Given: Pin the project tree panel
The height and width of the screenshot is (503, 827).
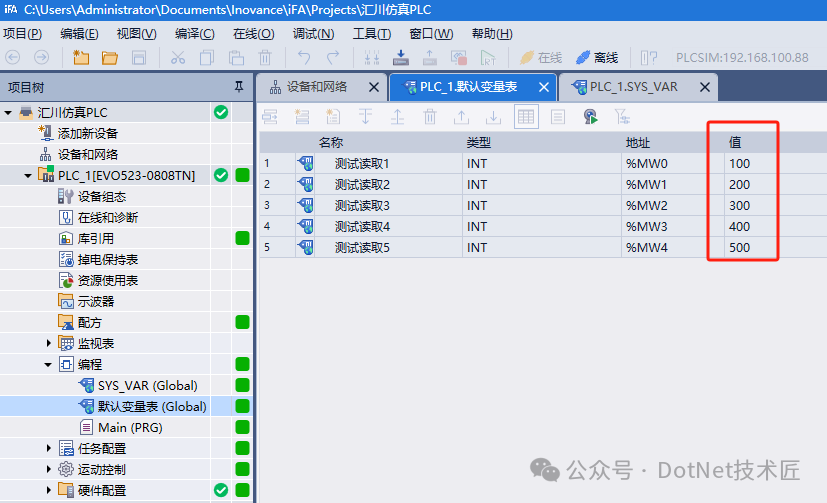Looking at the screenshot, I should (x=239, y=86).
